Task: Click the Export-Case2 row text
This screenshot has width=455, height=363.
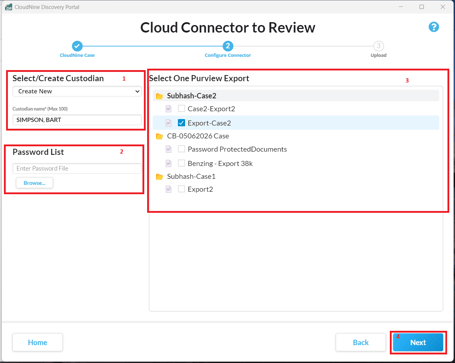Action: (x=209, y=123)
